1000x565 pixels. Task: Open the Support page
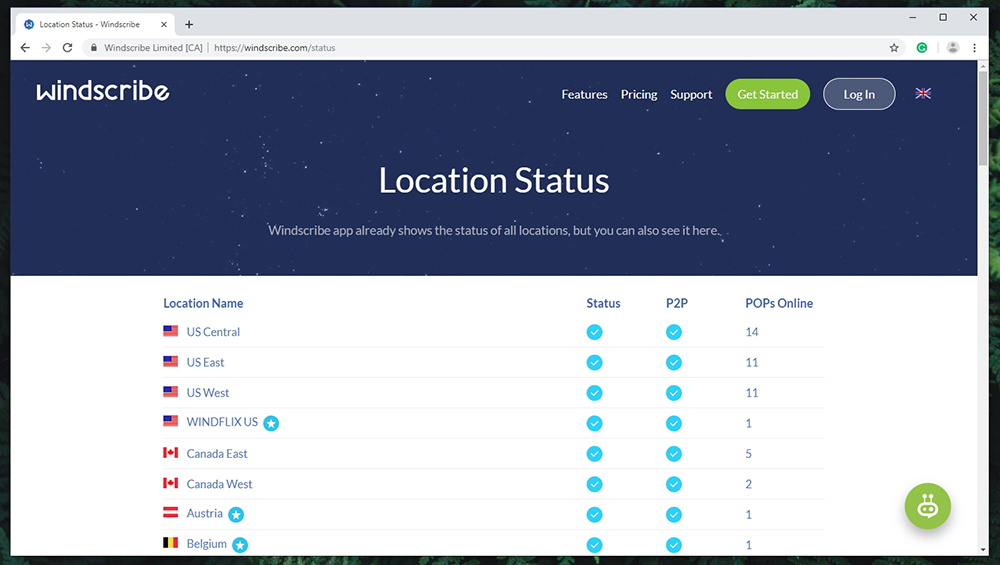click(691, 94)
